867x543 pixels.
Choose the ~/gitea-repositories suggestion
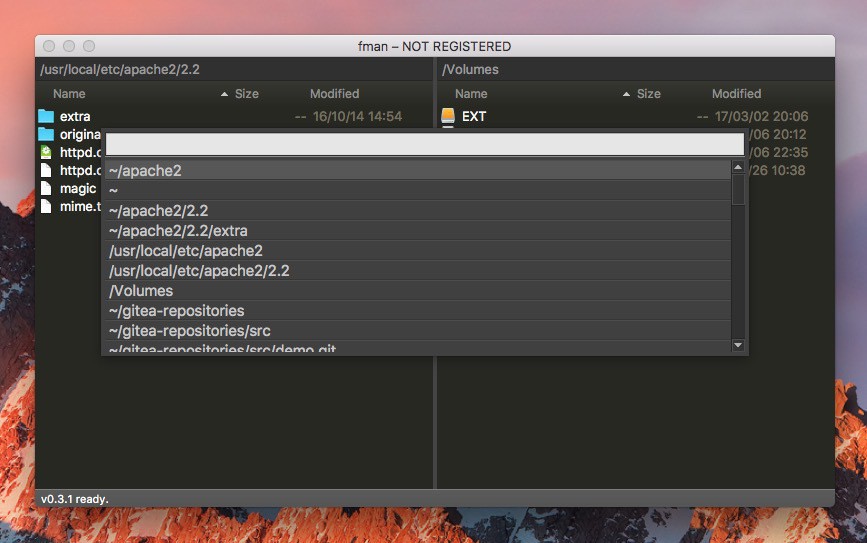[x=419, y=310]
